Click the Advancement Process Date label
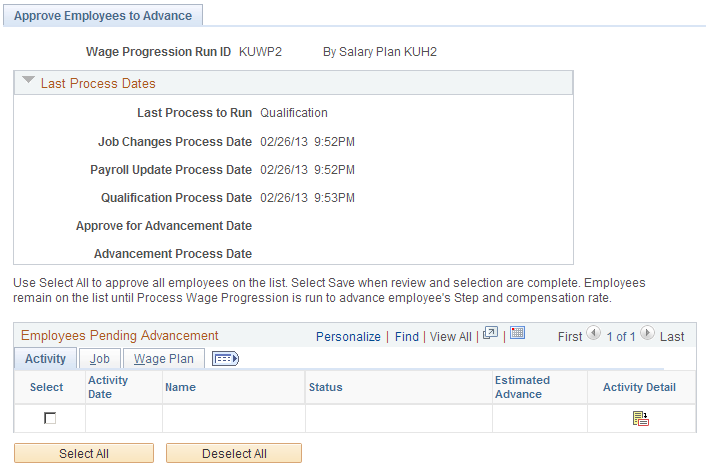The image size is (706, 470). (x=173, y=253)
